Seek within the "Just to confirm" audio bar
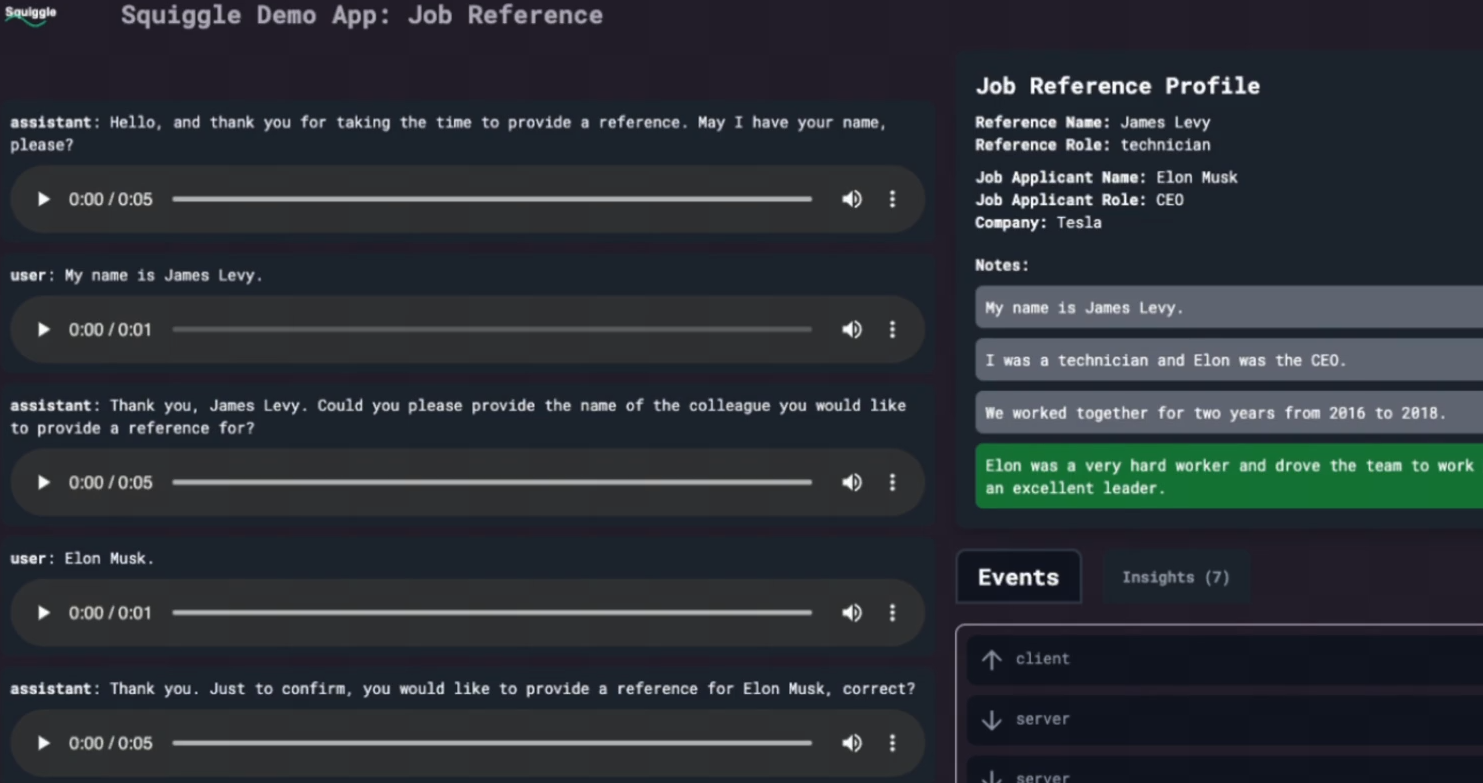This screenshot has width=1483, height=783. (492, 743)
